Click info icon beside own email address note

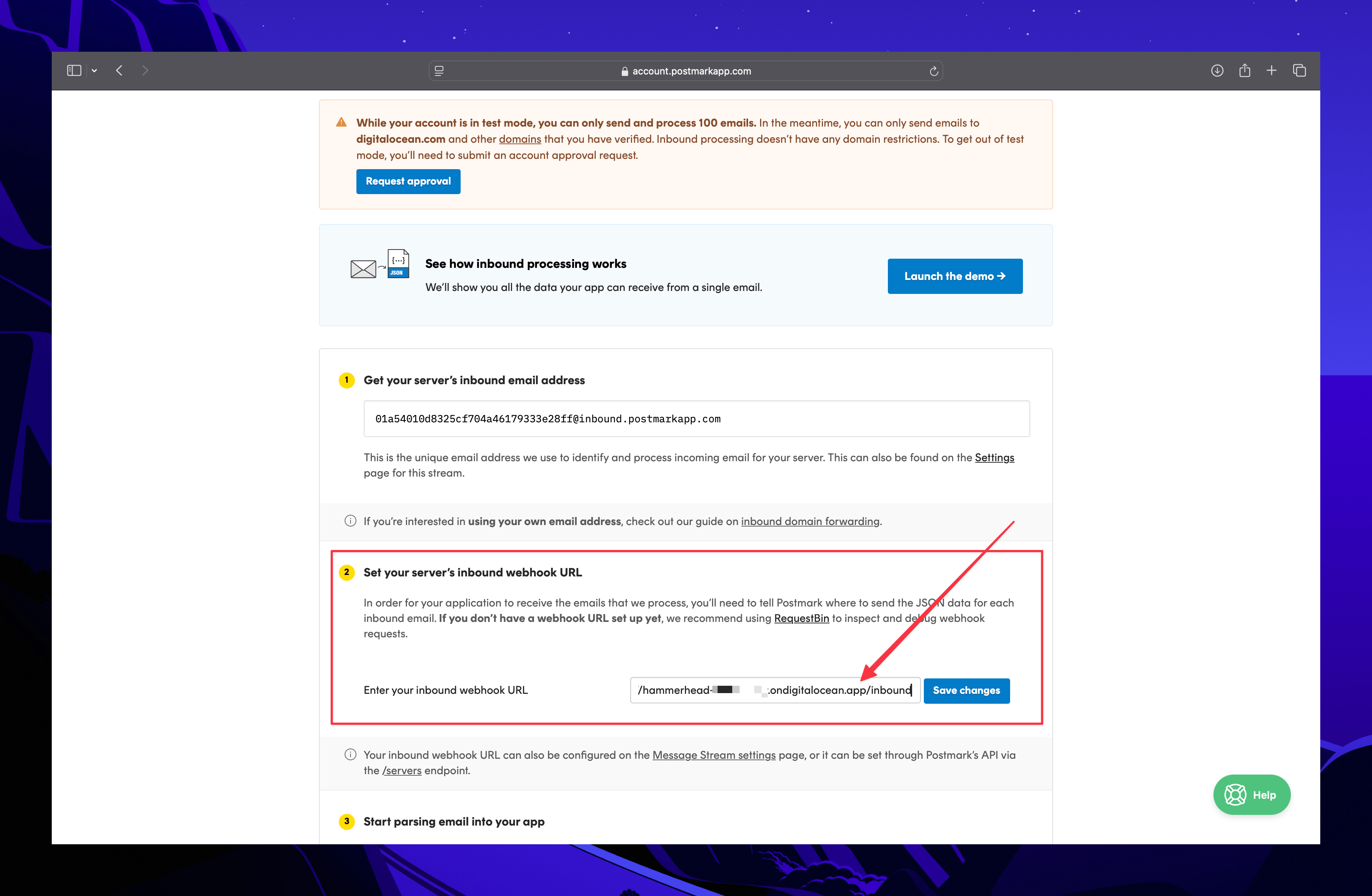click(351, 521)
